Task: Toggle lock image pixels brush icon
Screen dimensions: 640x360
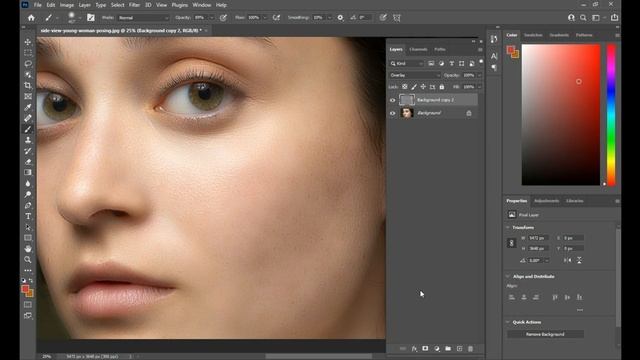Action: coord(414,87)
